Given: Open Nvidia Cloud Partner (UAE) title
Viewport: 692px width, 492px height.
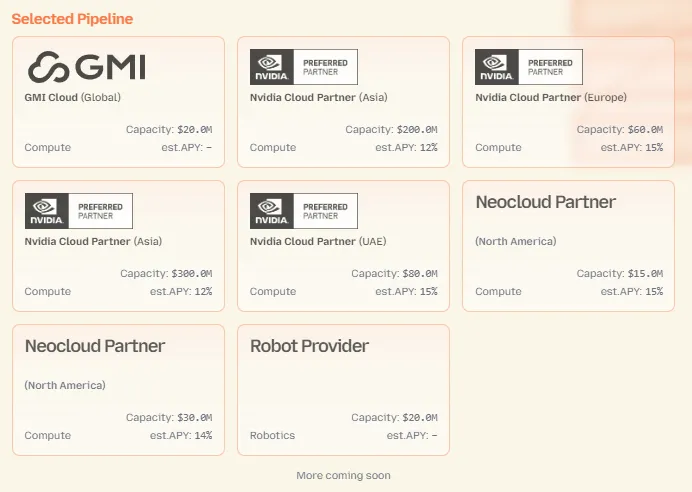Looking at the screenshot, I should (x=317, y=241).
